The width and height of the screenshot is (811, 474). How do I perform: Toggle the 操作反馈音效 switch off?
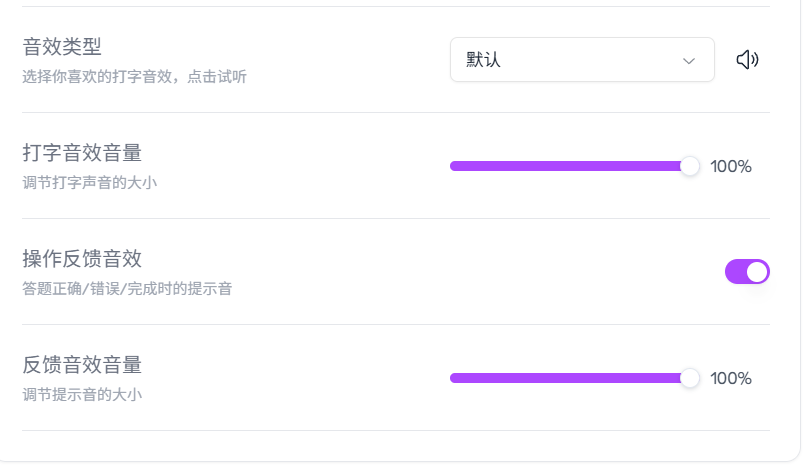coord(747,271)
